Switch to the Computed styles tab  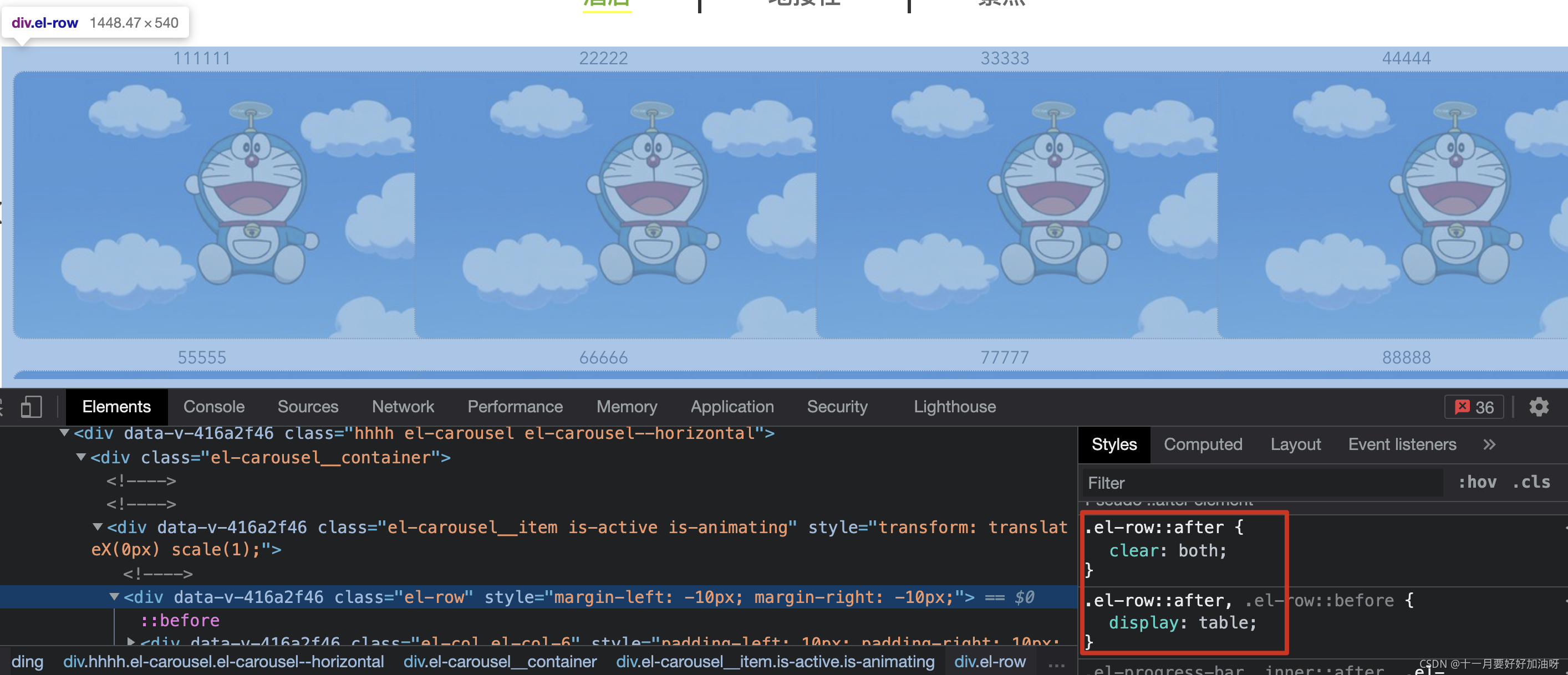coord(1202,444)
